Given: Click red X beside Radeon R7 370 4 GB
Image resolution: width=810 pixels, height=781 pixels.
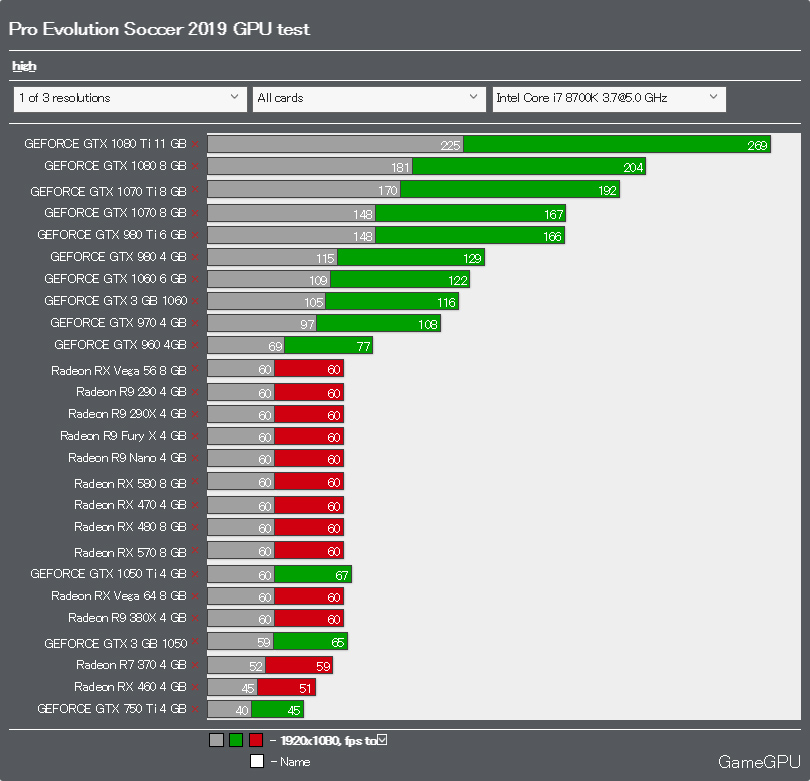Looking at the screenshot, I should coord(195,665).
